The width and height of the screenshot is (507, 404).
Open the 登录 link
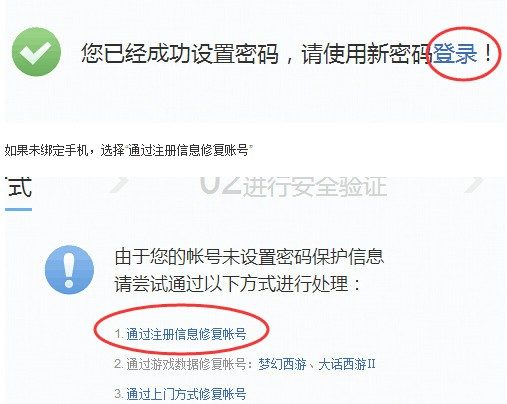click(455, 53)
